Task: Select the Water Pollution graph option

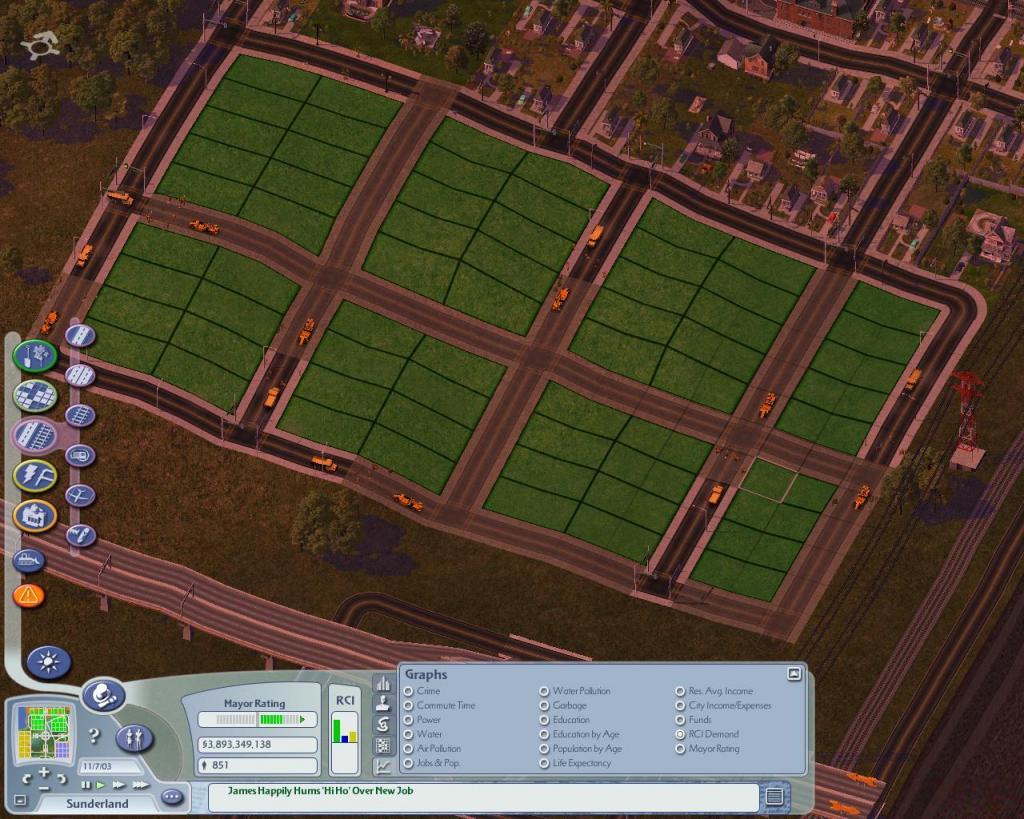Action: click(544, 691)
